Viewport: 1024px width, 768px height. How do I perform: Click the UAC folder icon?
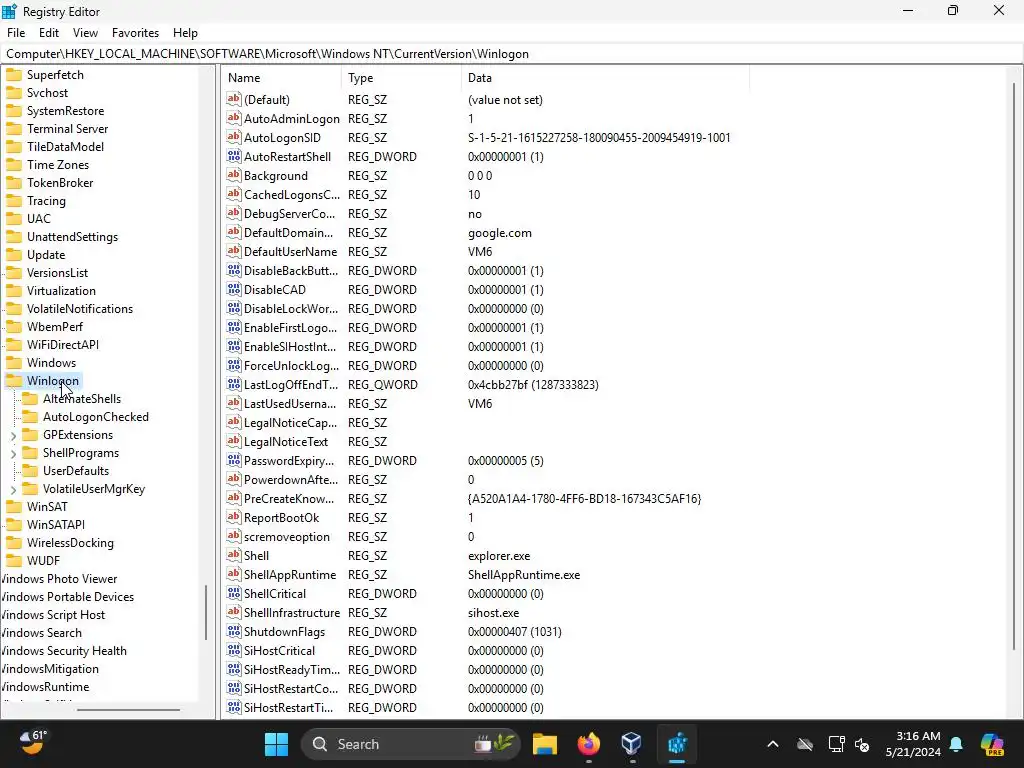click(x=14, y=218)
